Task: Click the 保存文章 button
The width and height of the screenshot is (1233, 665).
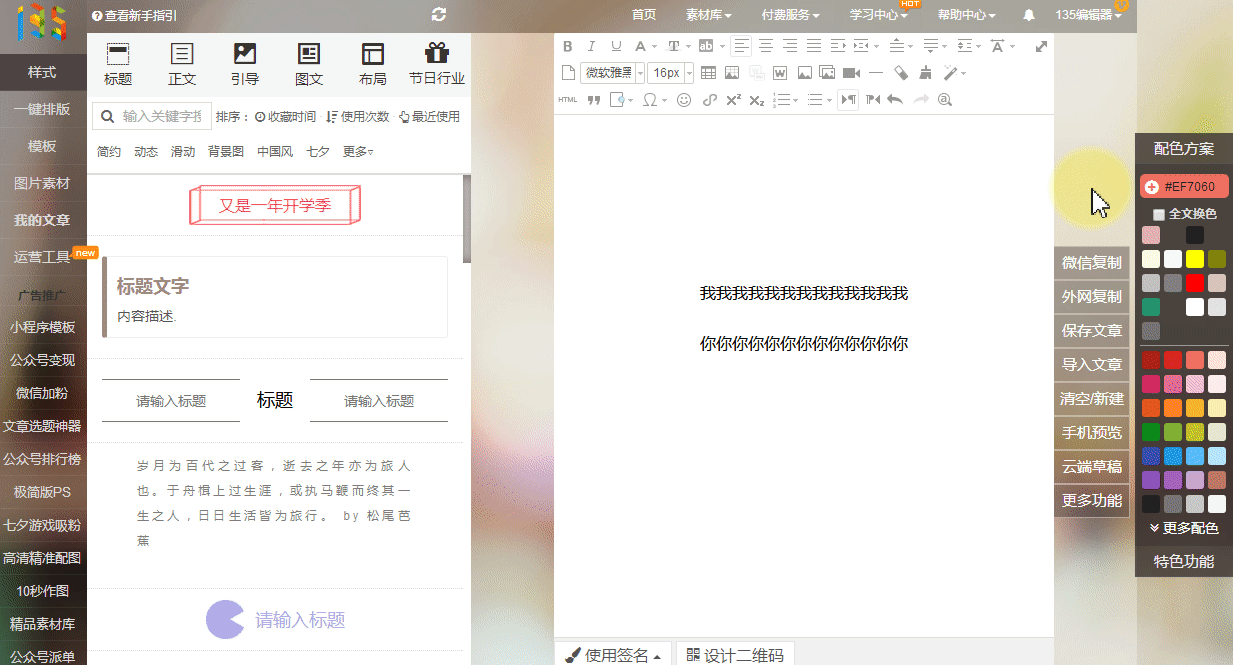Action: (1091, 331)
